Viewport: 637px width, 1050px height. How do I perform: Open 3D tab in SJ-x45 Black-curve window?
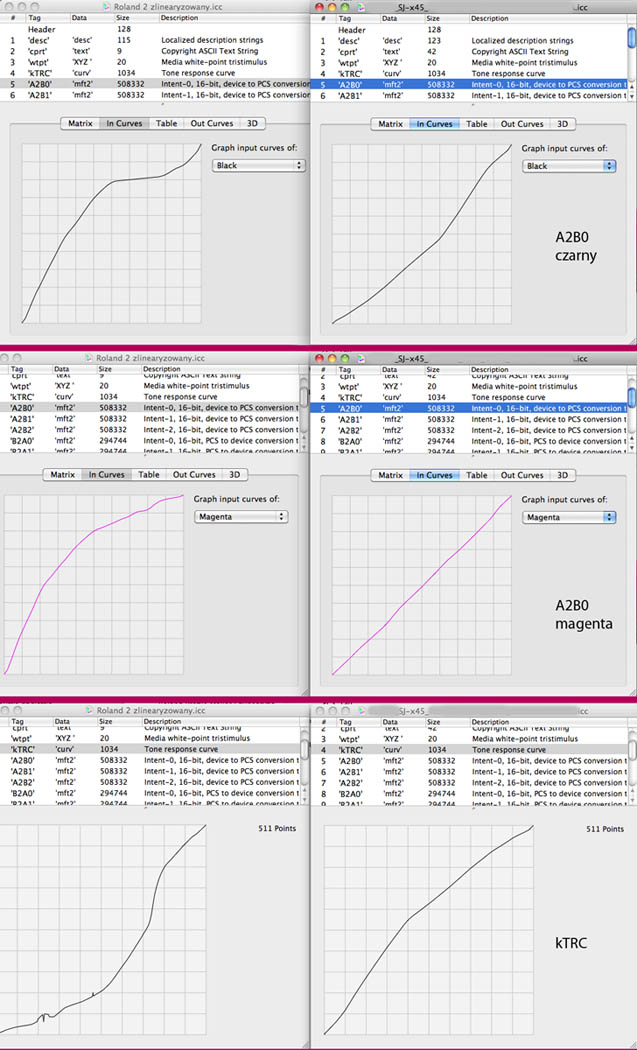coord(562,124)
